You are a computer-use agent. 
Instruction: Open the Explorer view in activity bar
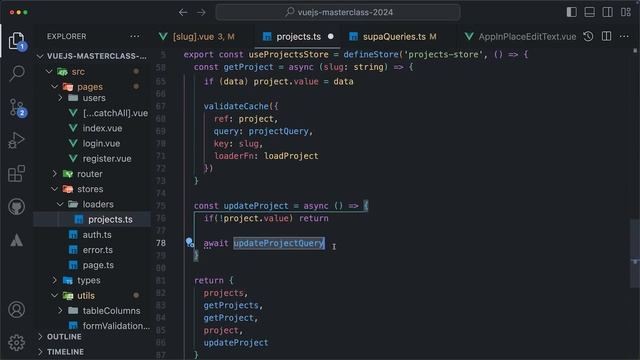point(16,41)
